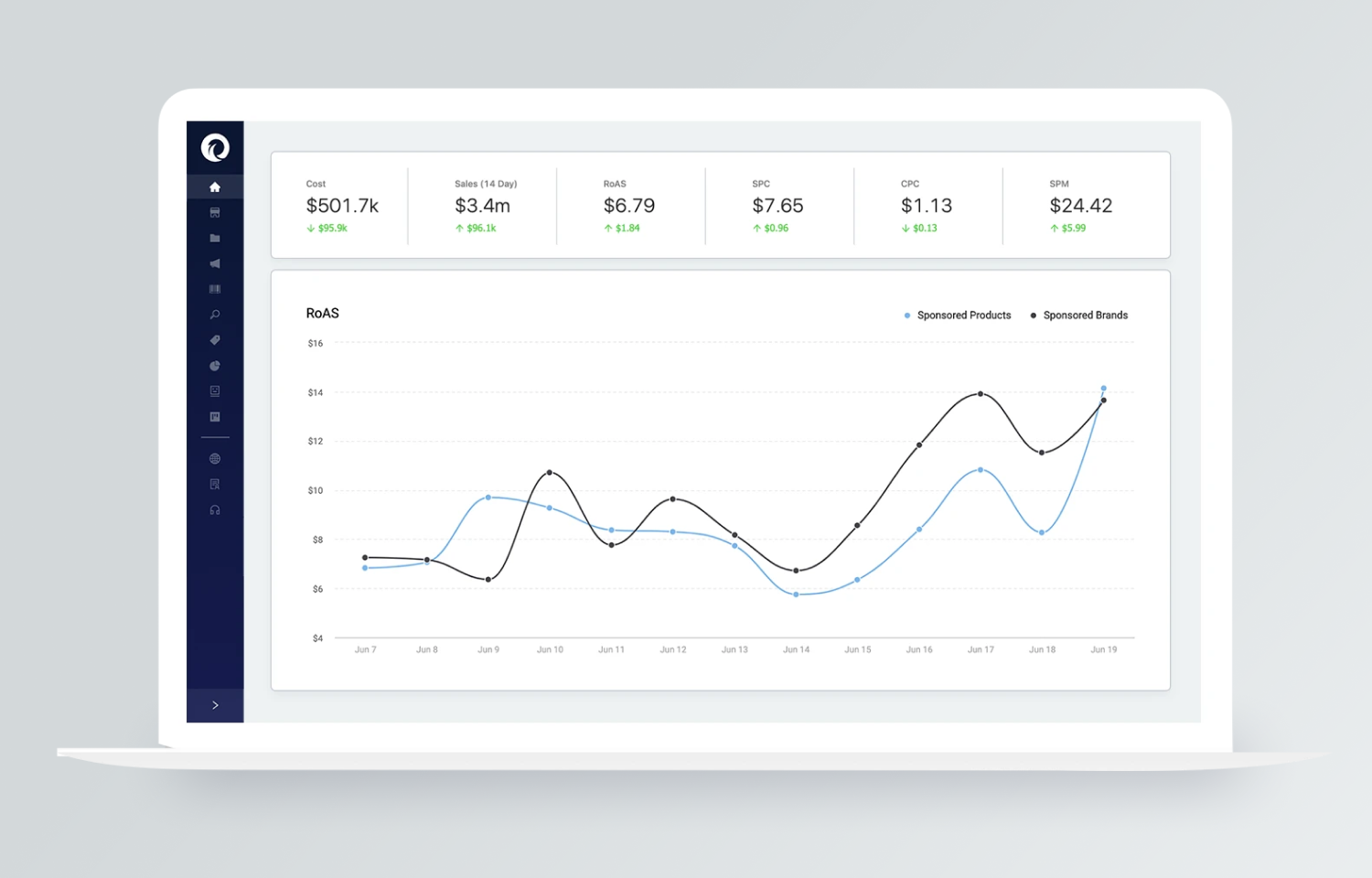1372x878 pixels.
Task: Click the megaphone campaigns icon
Action: pos(215,264)
